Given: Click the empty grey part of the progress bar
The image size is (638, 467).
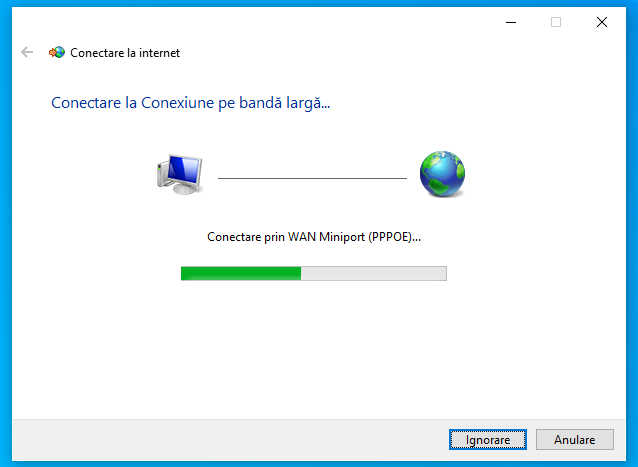Looking at the screenshot, I should (374, 273).
